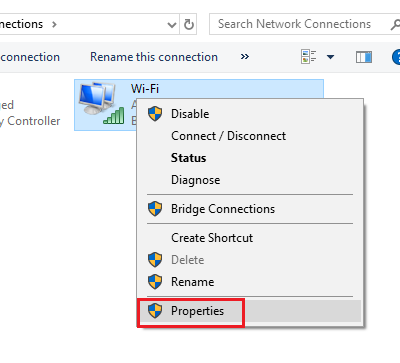Viewport: 400px width, 363px height.
Task: Click Rename this connection toolbar button
Action: tap(154, 57)
